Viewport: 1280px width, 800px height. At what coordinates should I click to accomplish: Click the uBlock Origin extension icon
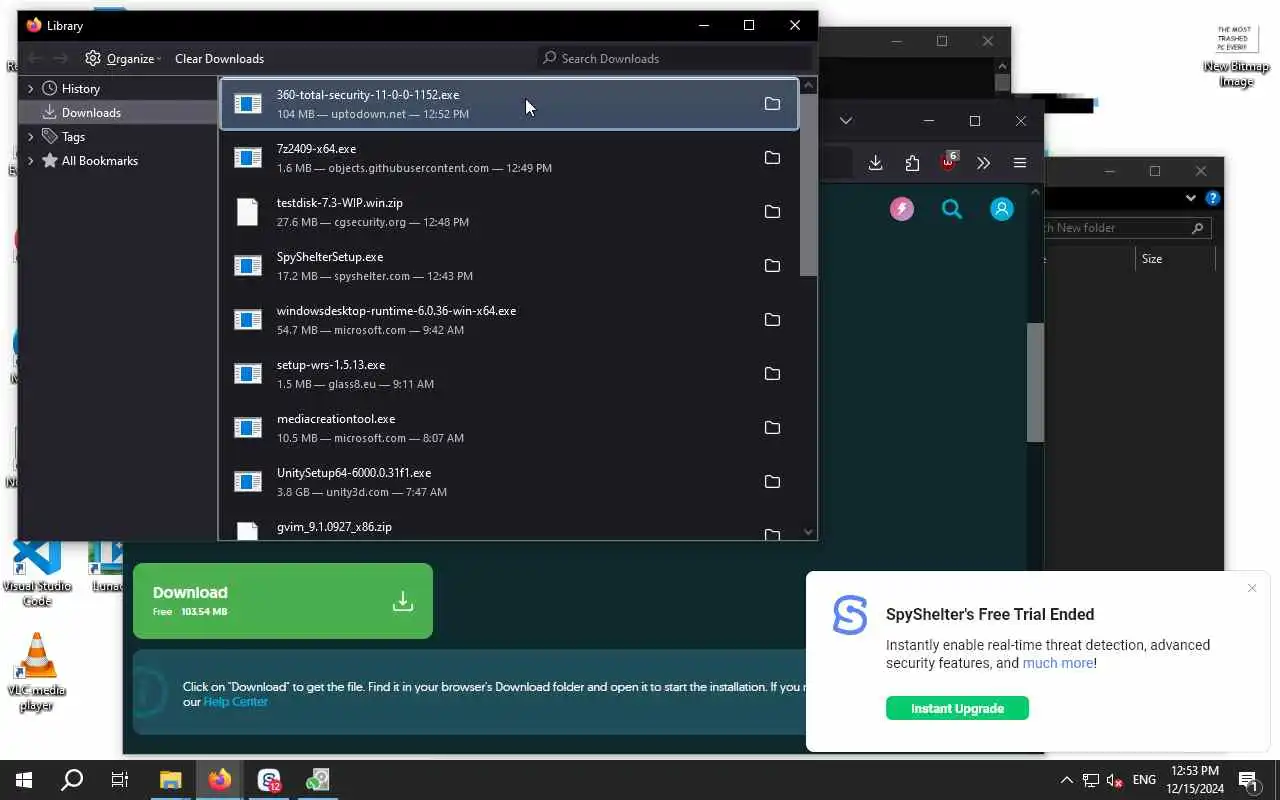(x=948, y=162)
